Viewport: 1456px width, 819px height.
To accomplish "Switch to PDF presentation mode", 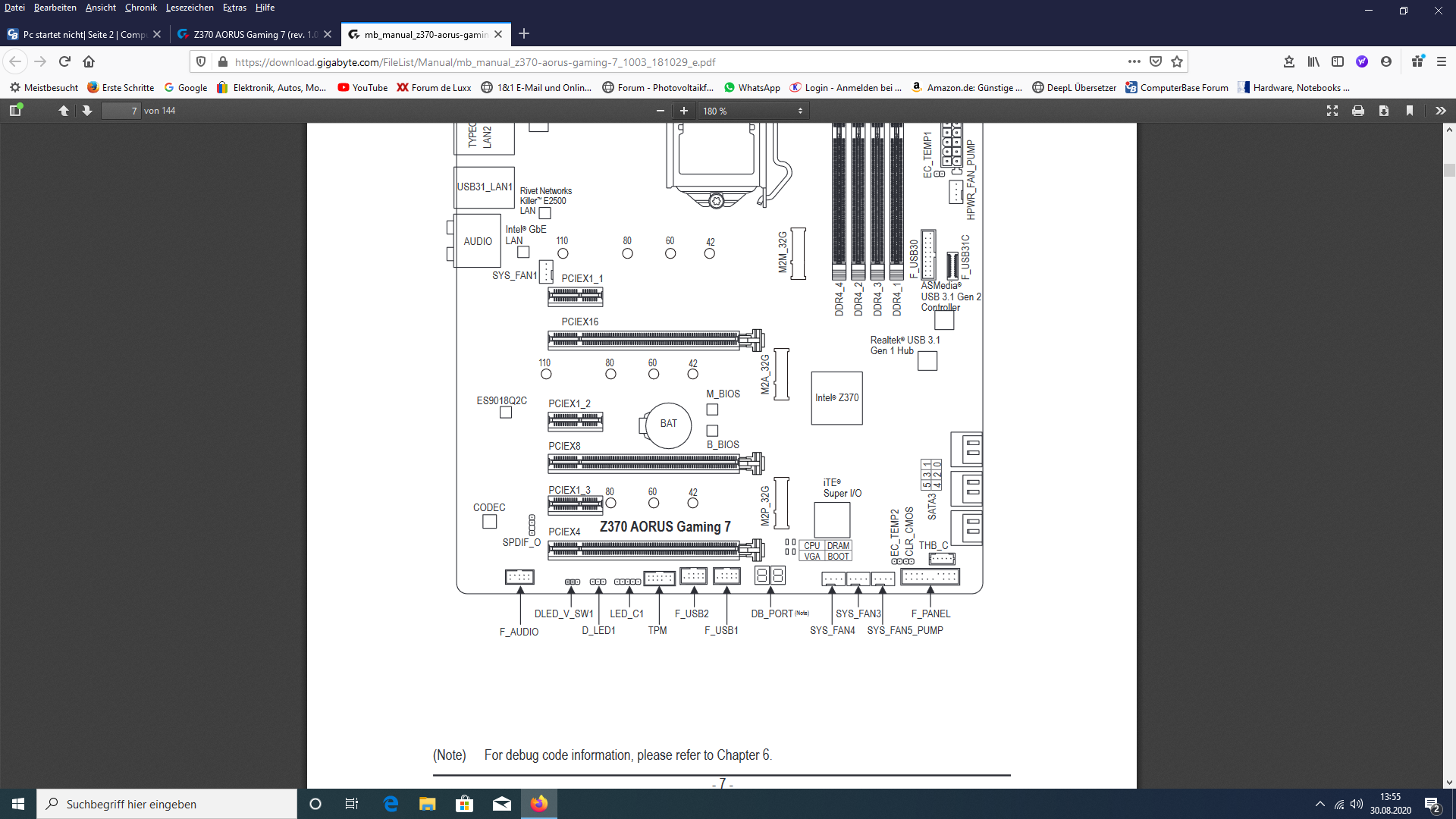I will [x=1332, y=111].
